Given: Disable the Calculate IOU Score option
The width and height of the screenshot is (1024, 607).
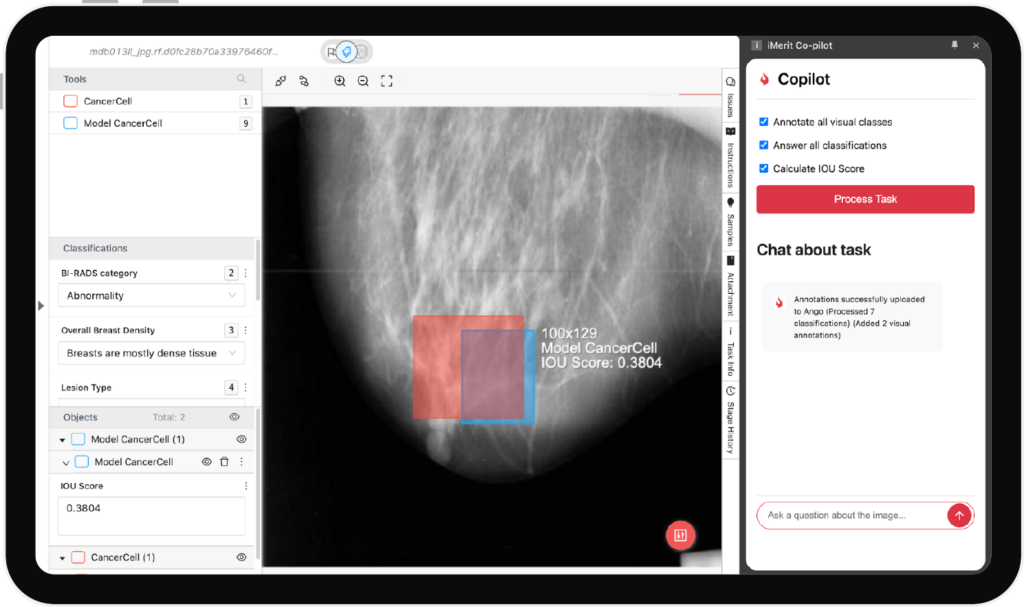Looking at the screenshot, I should tap(764, 168).
